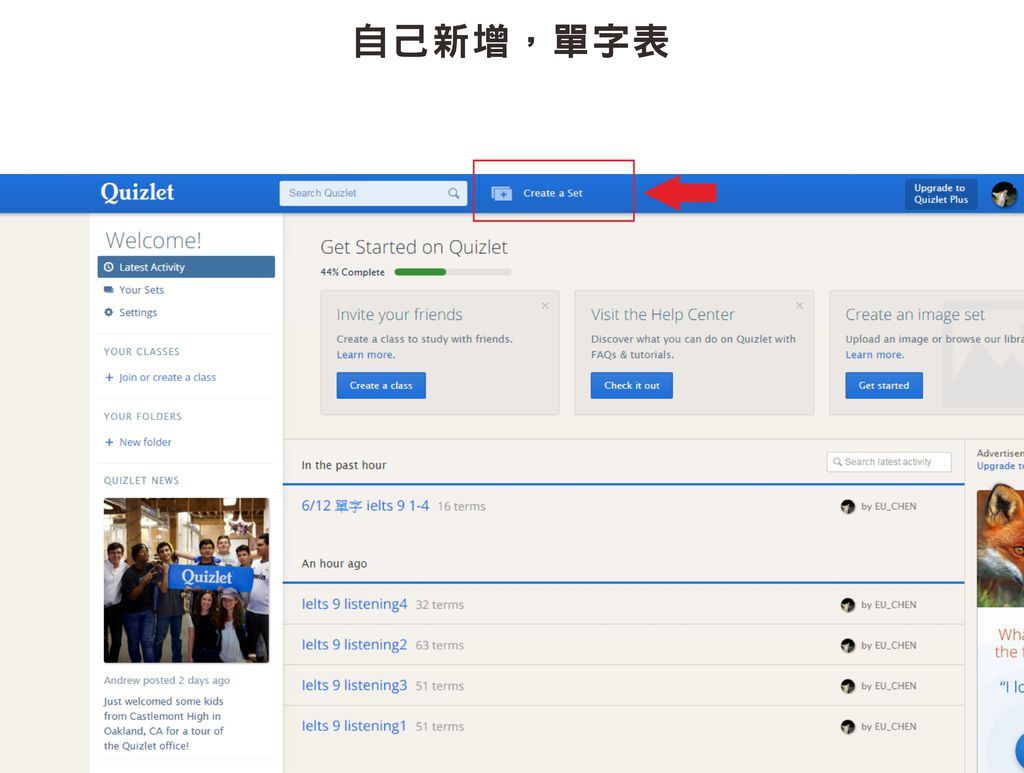Click EU_CHEN in the Ielts 9 listening2 row
Viewport: 1024px width, 773px height.
(895, 646)
